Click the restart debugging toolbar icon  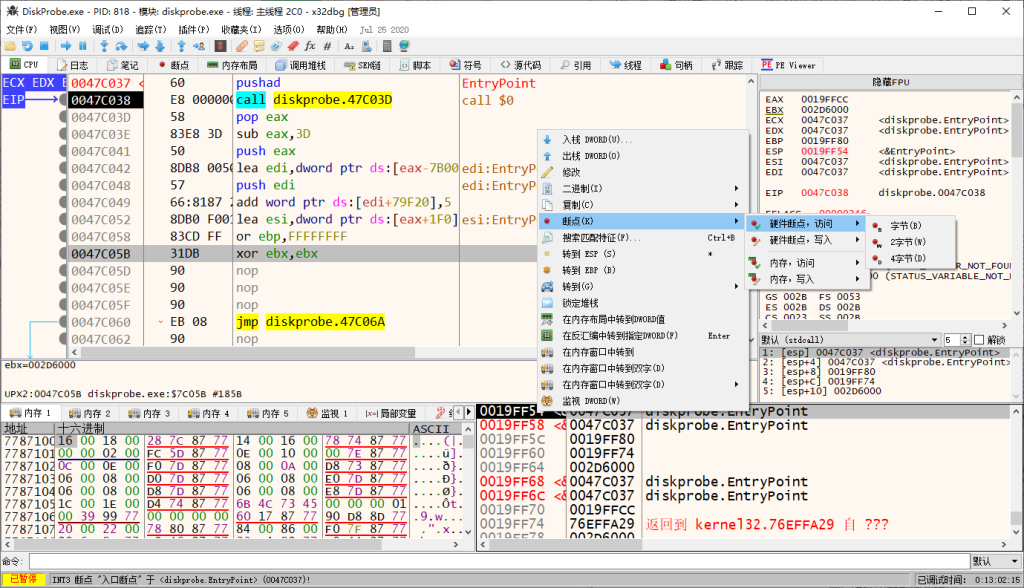point(27,46)
